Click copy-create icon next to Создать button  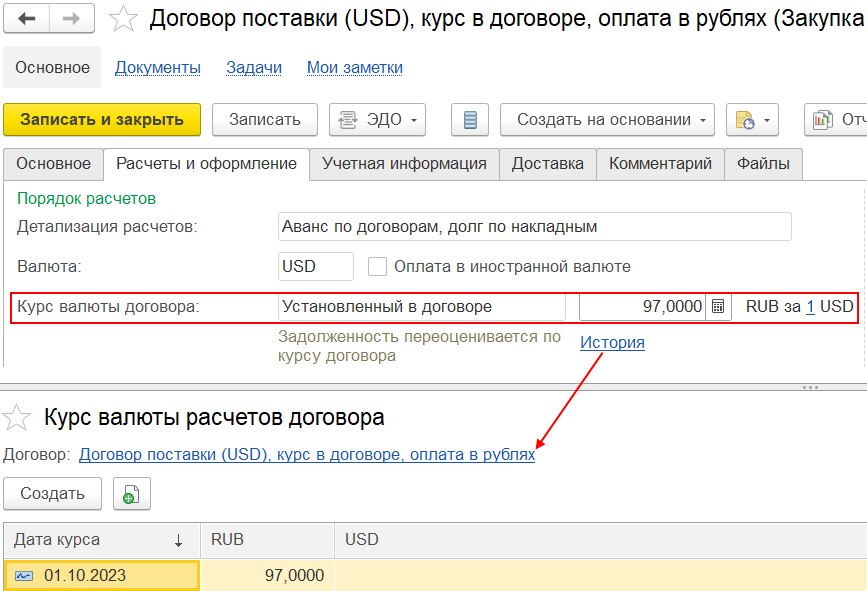pos(132,494)
